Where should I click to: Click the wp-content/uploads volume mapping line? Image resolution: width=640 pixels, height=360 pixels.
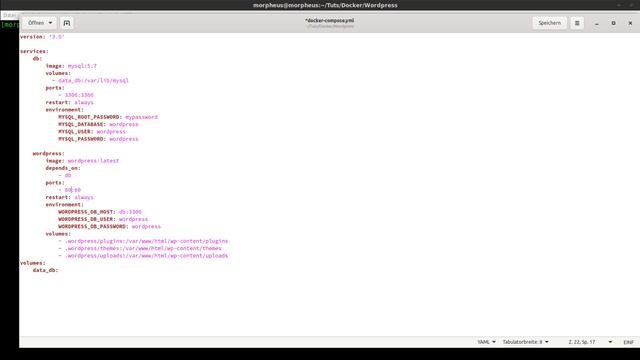pos(143,256)
